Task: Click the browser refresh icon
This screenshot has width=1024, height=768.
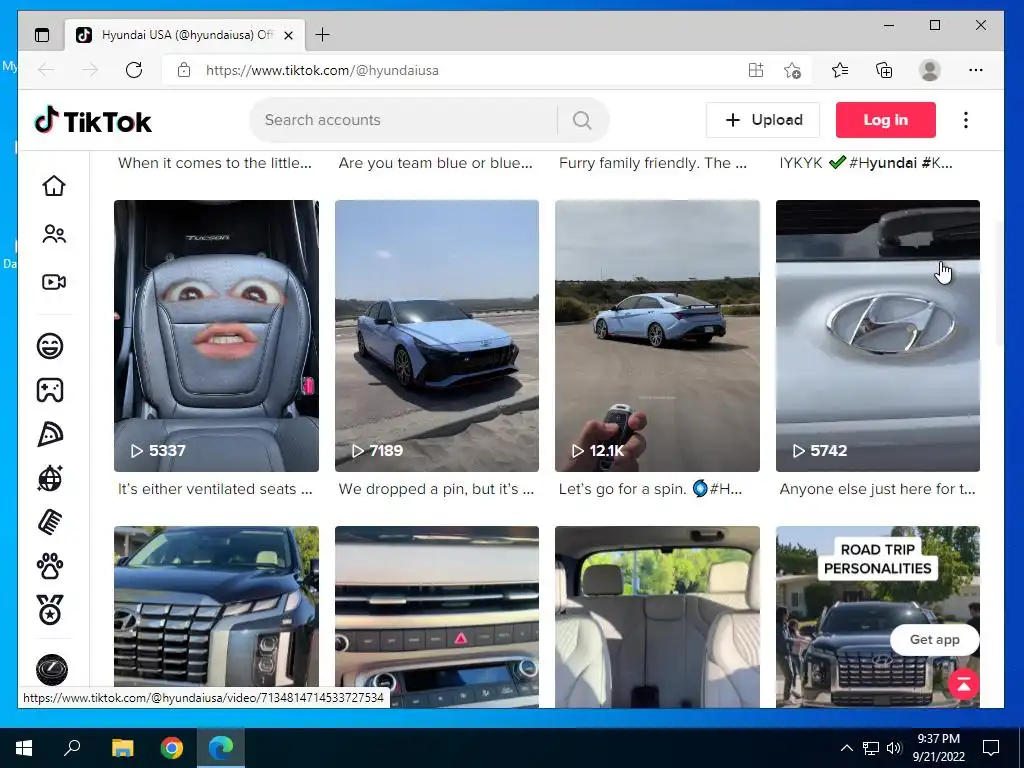Action: point(134,70)
